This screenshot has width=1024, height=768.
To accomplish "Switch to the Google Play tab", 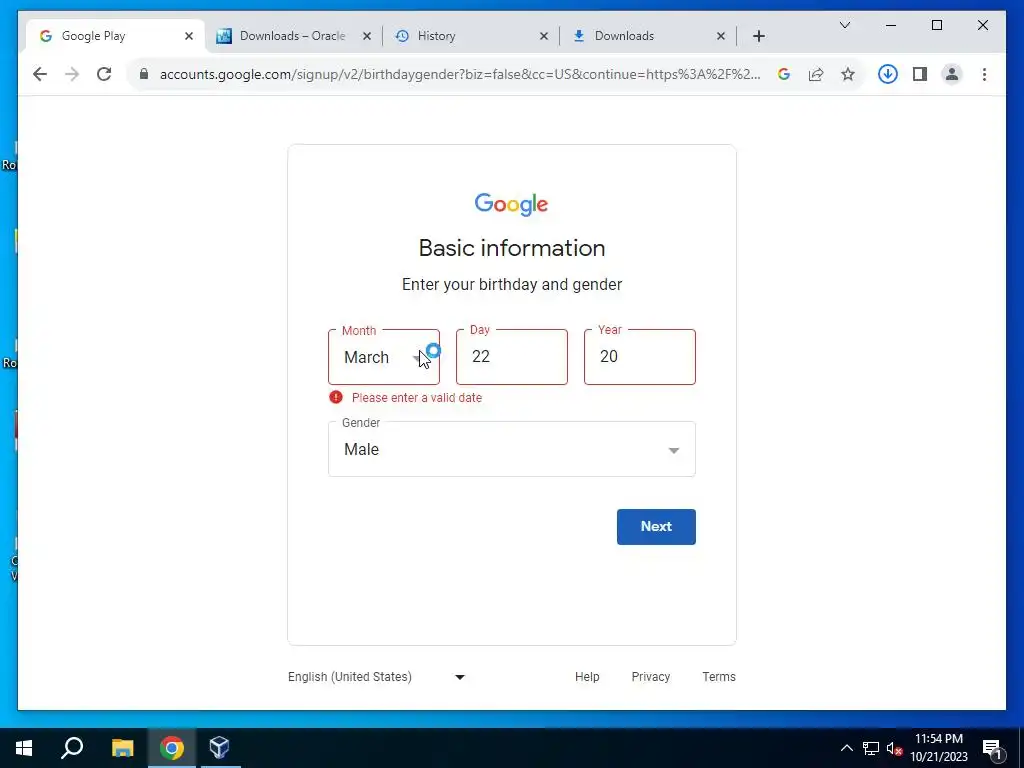I will coord(114,36).
